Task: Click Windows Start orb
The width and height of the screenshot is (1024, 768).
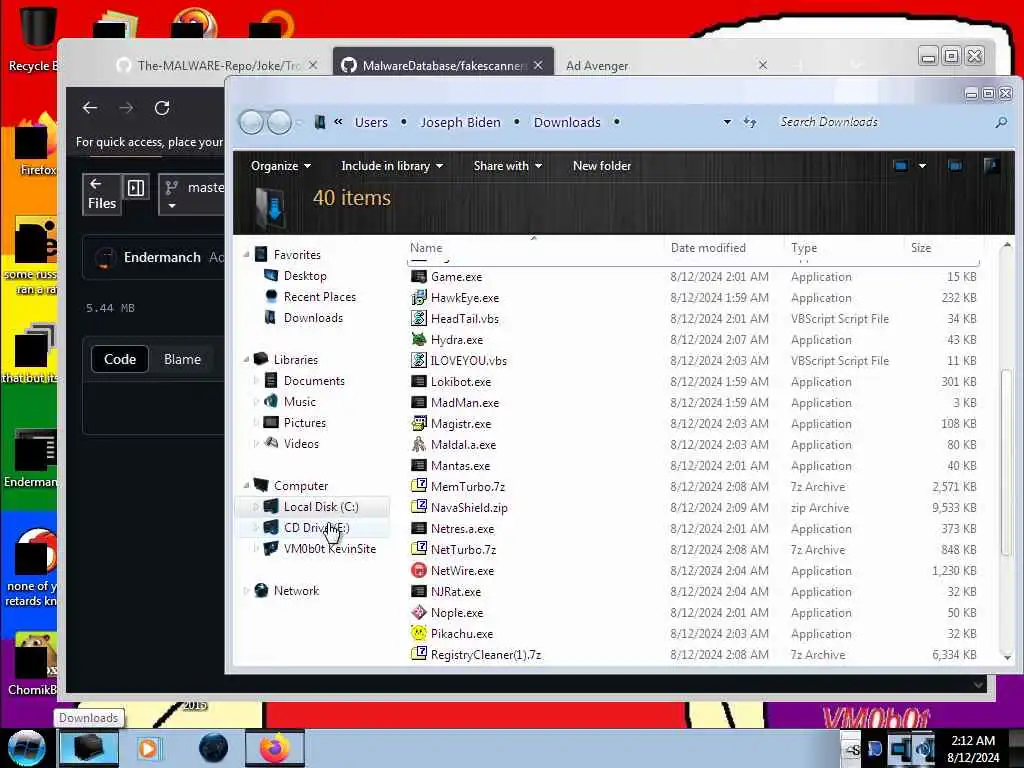Action: click(x=26, y=748)
